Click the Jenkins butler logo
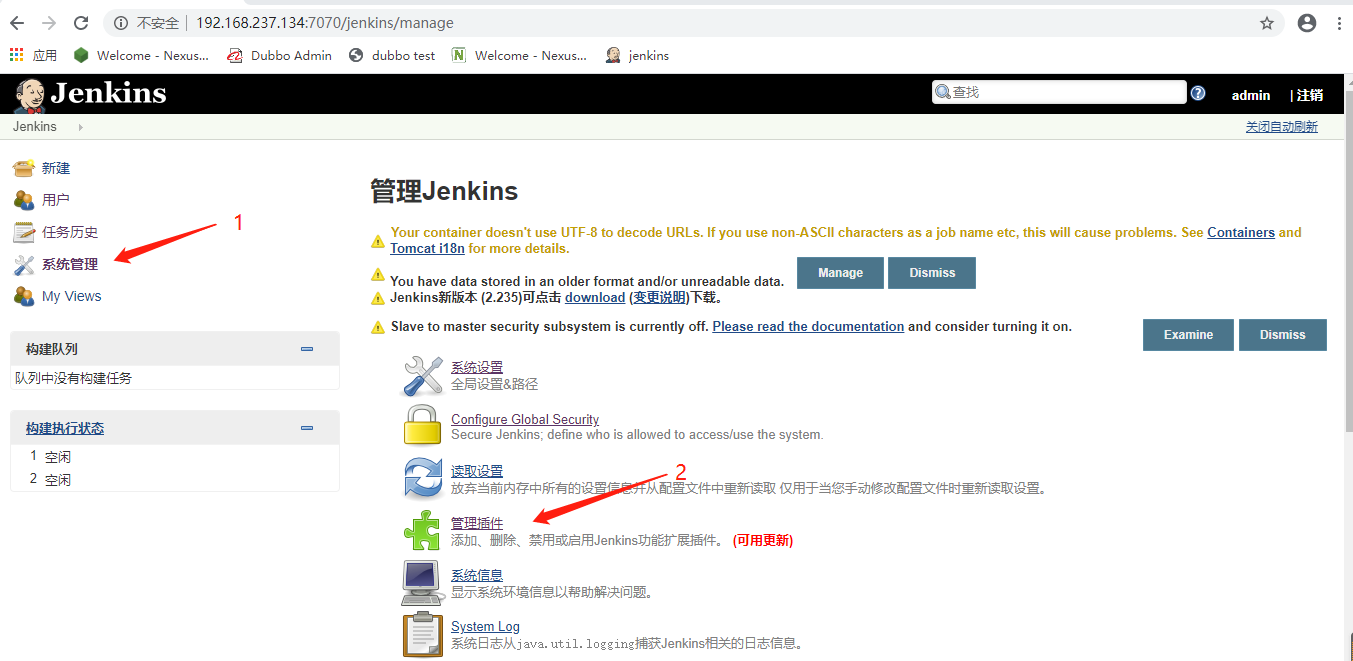The width and height of the screenshot is (1353, 661). pos(28,93)
